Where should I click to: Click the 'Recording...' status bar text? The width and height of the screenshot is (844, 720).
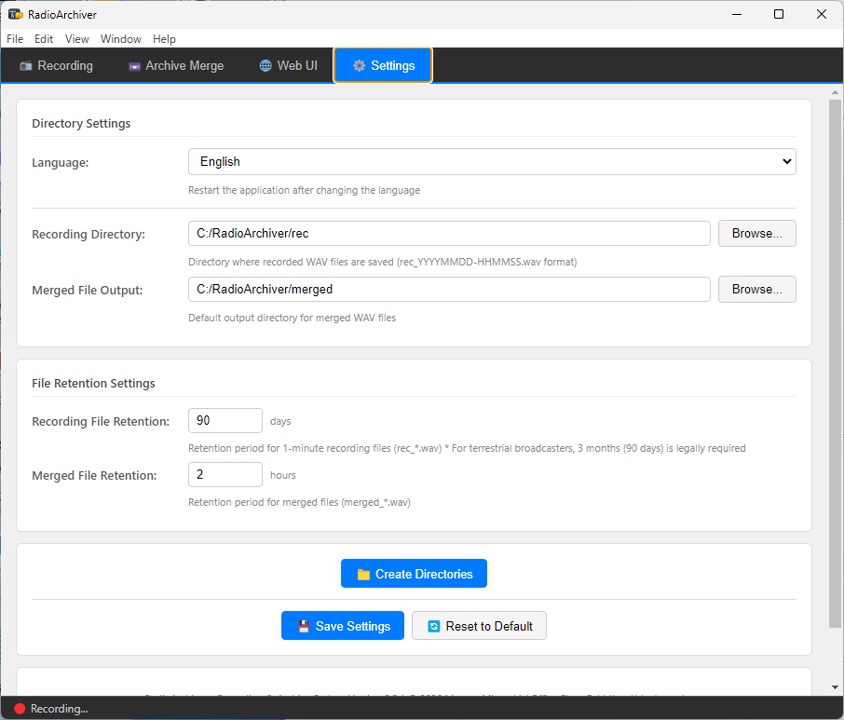point(59,709)
